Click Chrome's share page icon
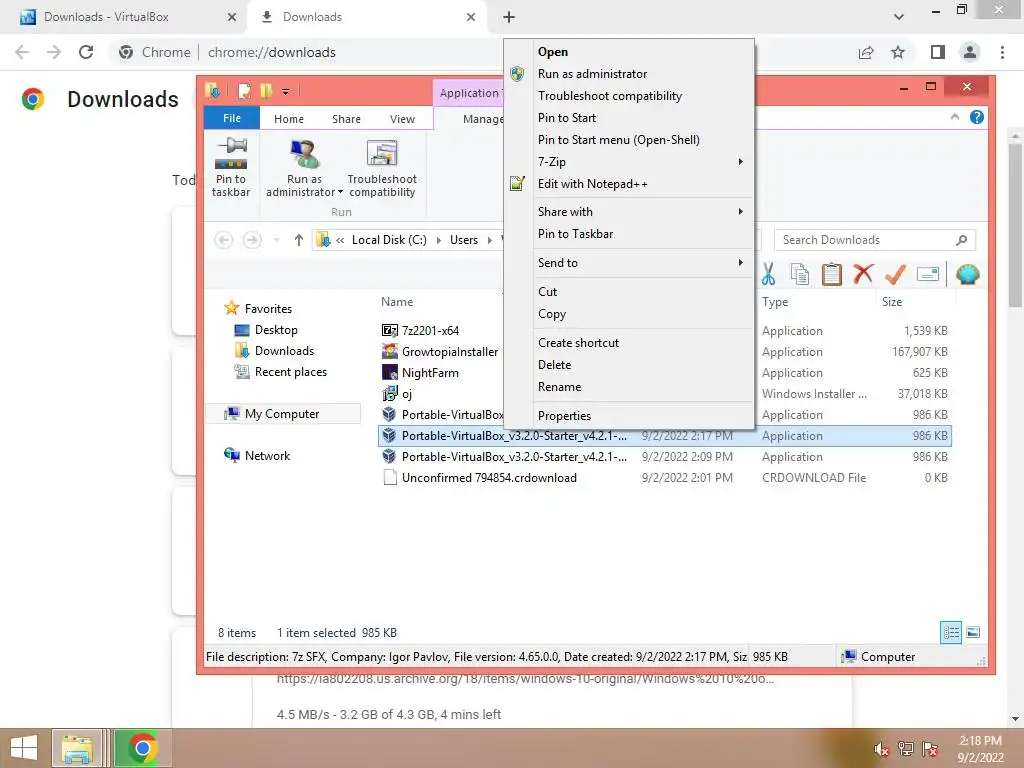 (x=866, y=52)
